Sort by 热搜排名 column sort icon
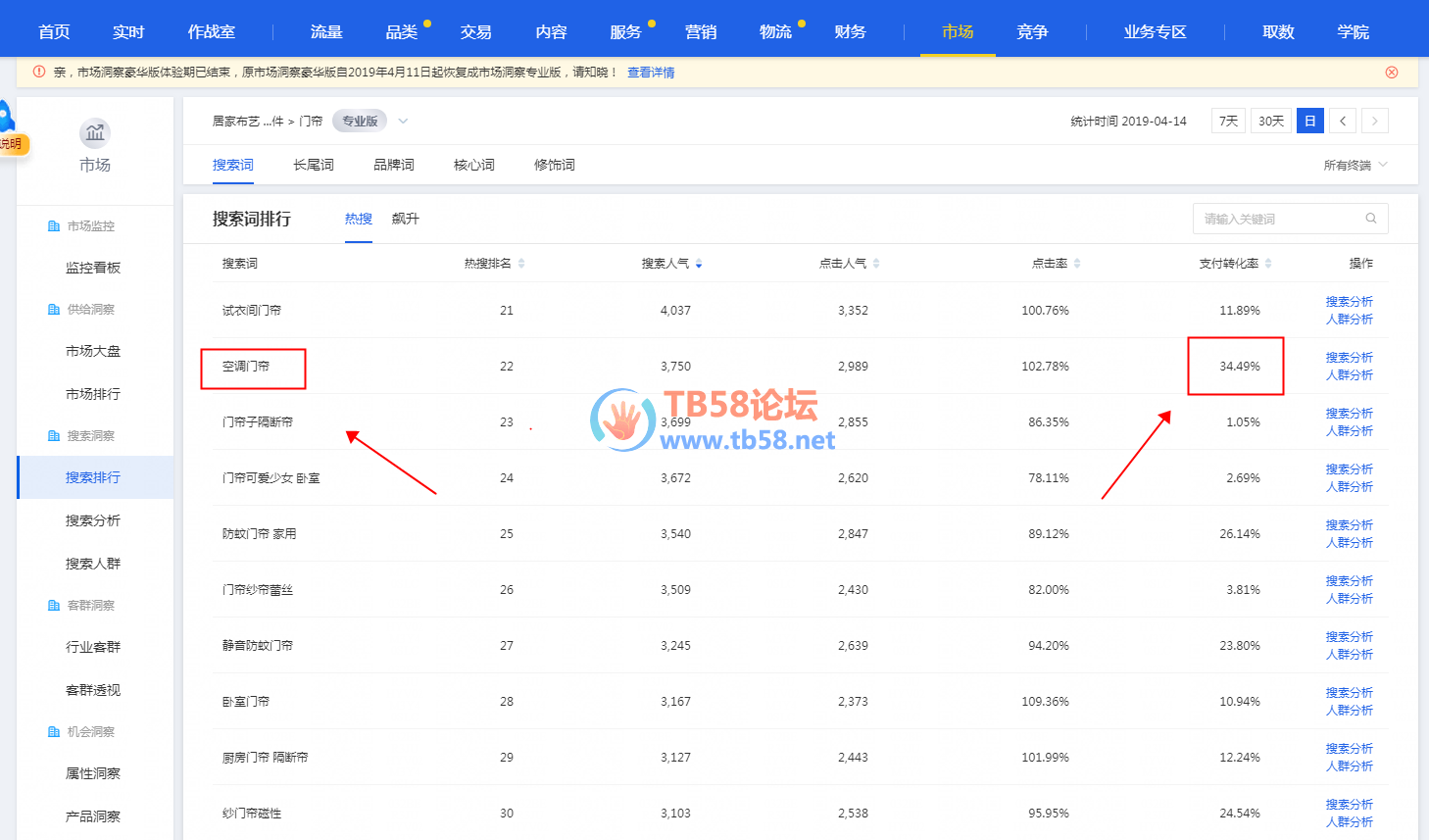This screenshot has width=1429, height=840. pos(521,264)
